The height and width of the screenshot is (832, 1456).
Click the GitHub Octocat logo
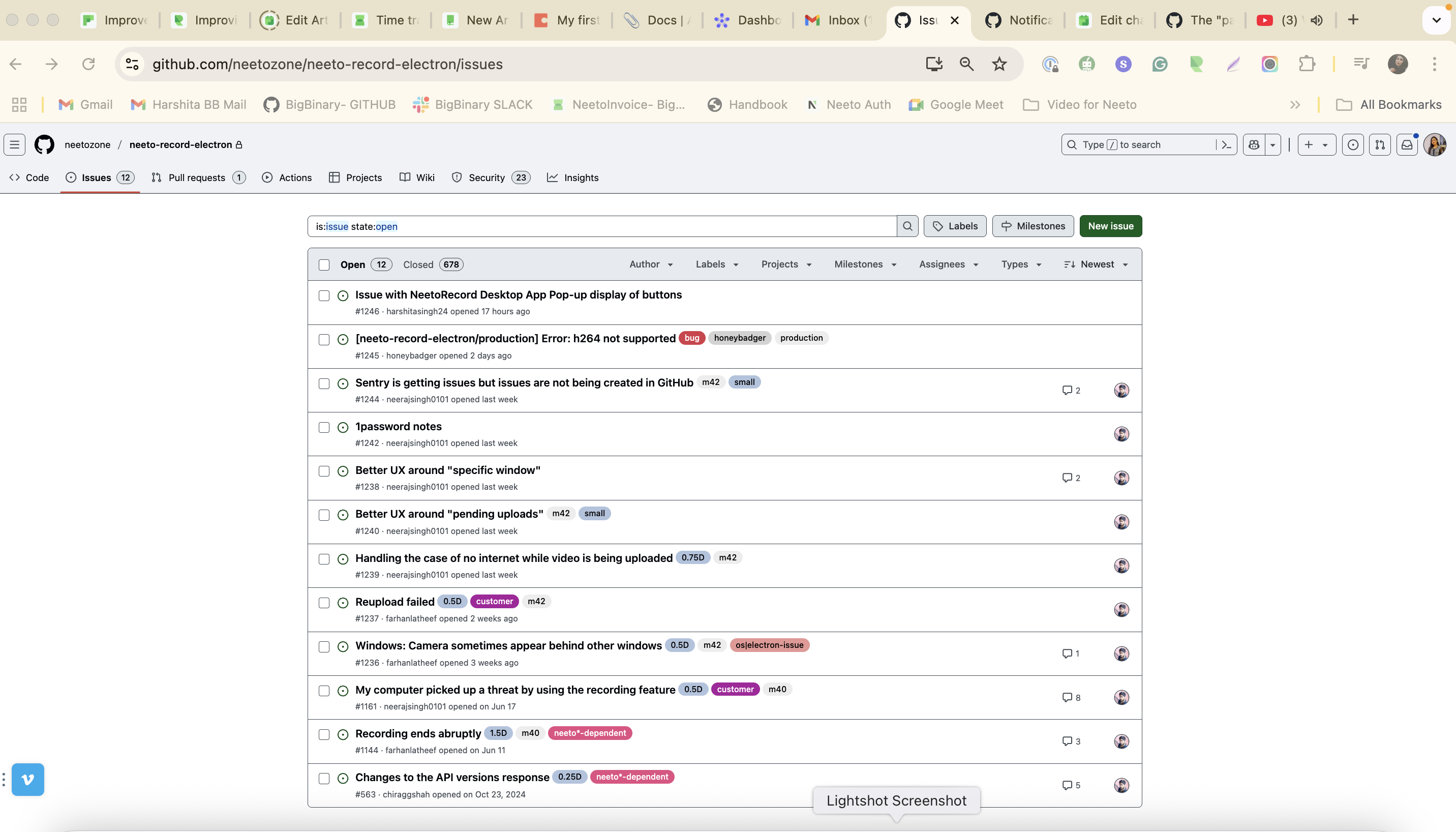(x=44, y=144)
